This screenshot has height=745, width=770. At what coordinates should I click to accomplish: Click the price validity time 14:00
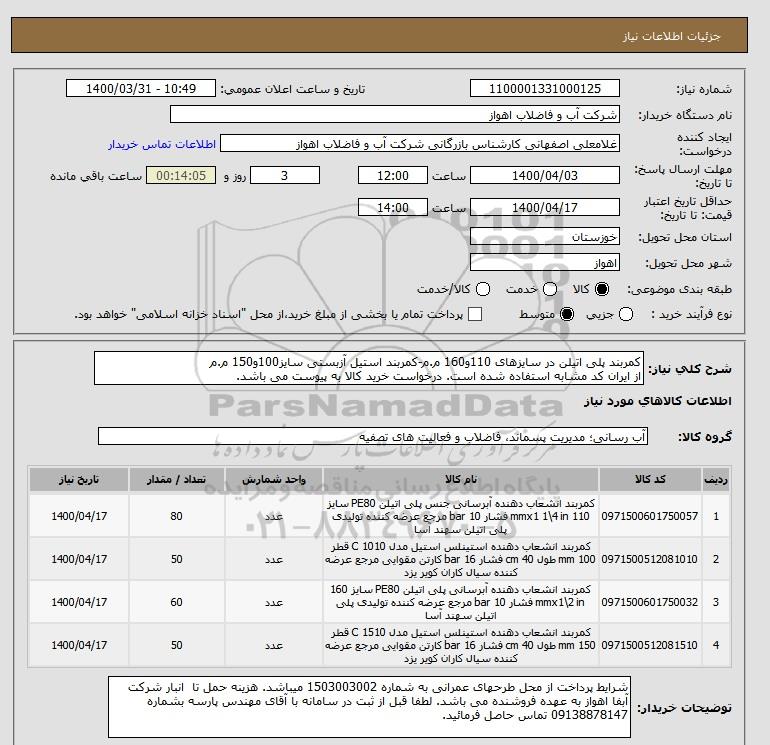[393, 207]
